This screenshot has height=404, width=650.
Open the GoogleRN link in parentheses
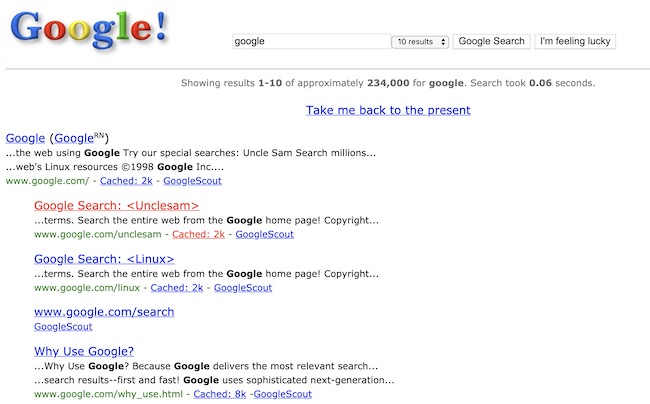tap(79, 138)
